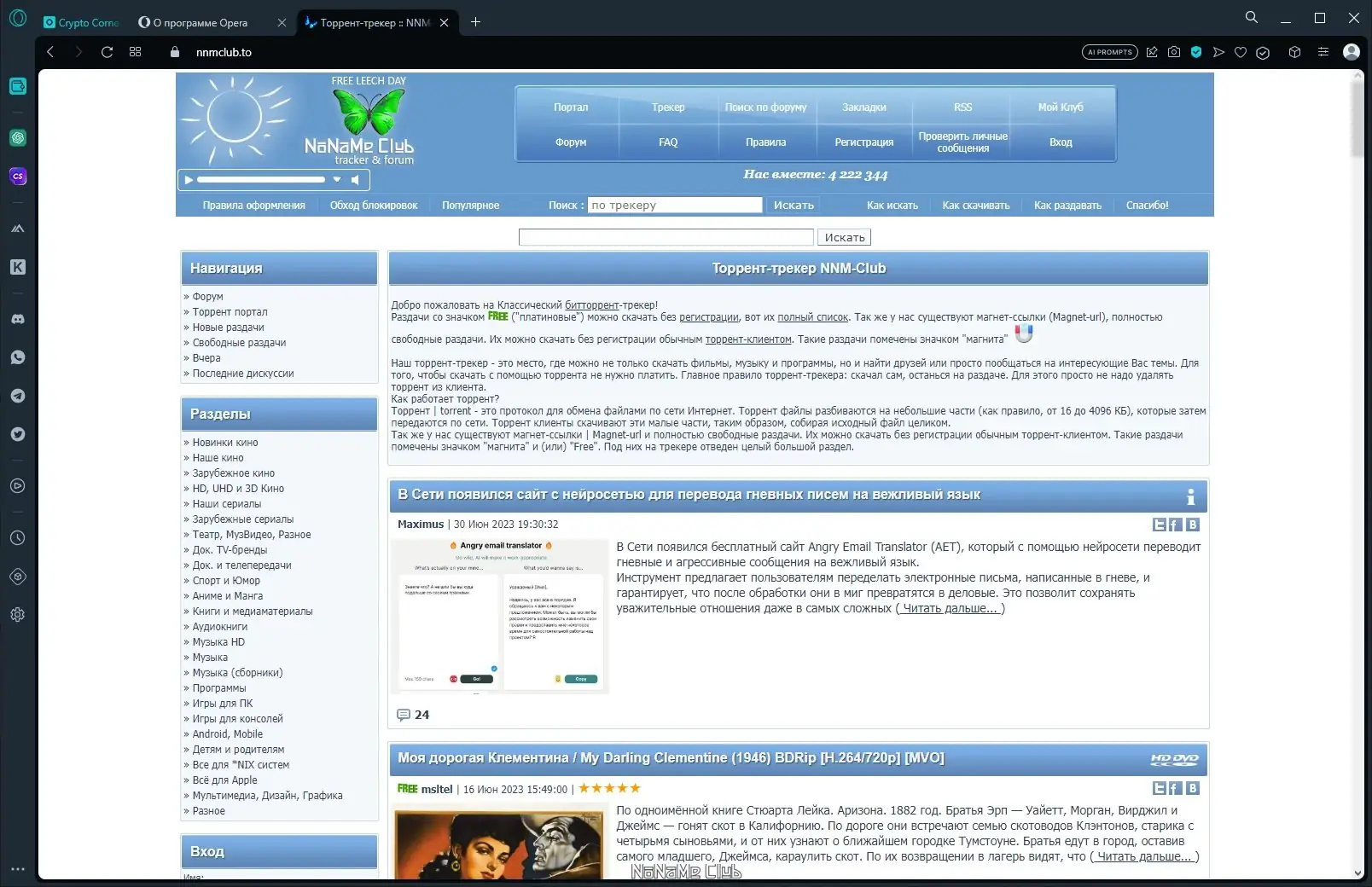Open browsing History from the sidebar

pyautogui.click(x=18, y=537)
